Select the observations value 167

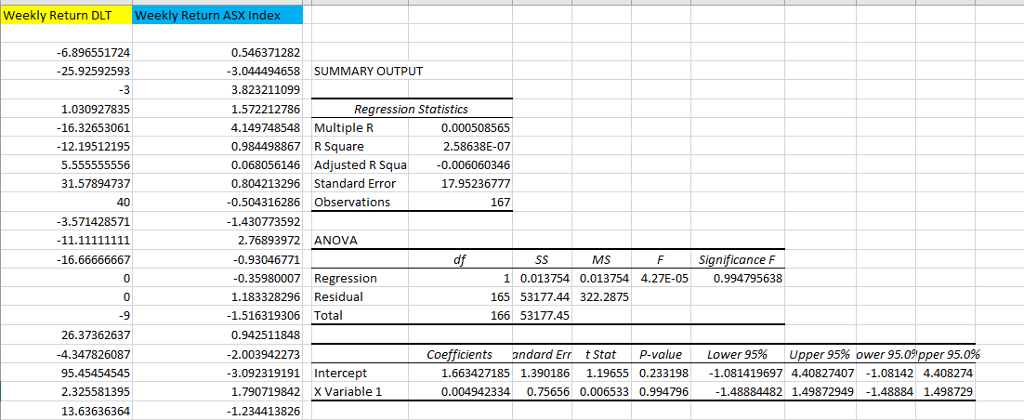click(500, 202)
